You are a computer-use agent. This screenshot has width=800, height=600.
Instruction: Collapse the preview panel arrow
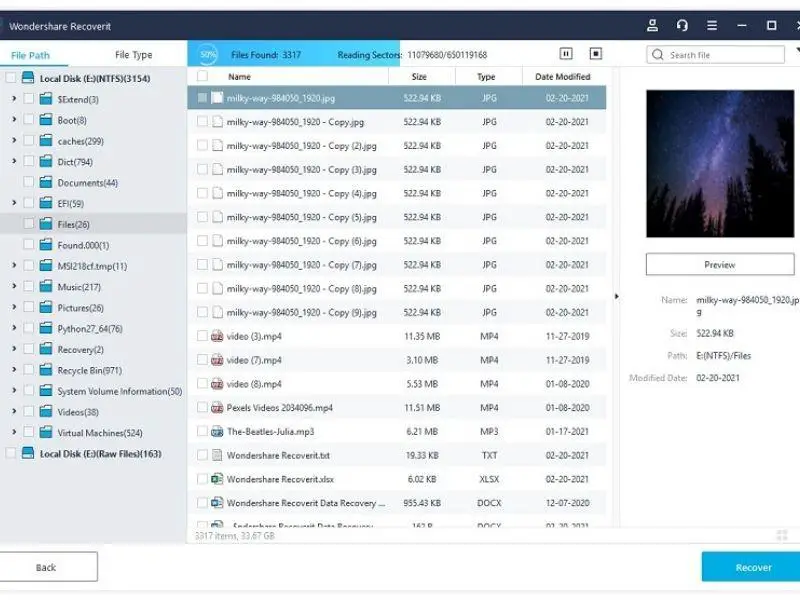coord(616,296)
